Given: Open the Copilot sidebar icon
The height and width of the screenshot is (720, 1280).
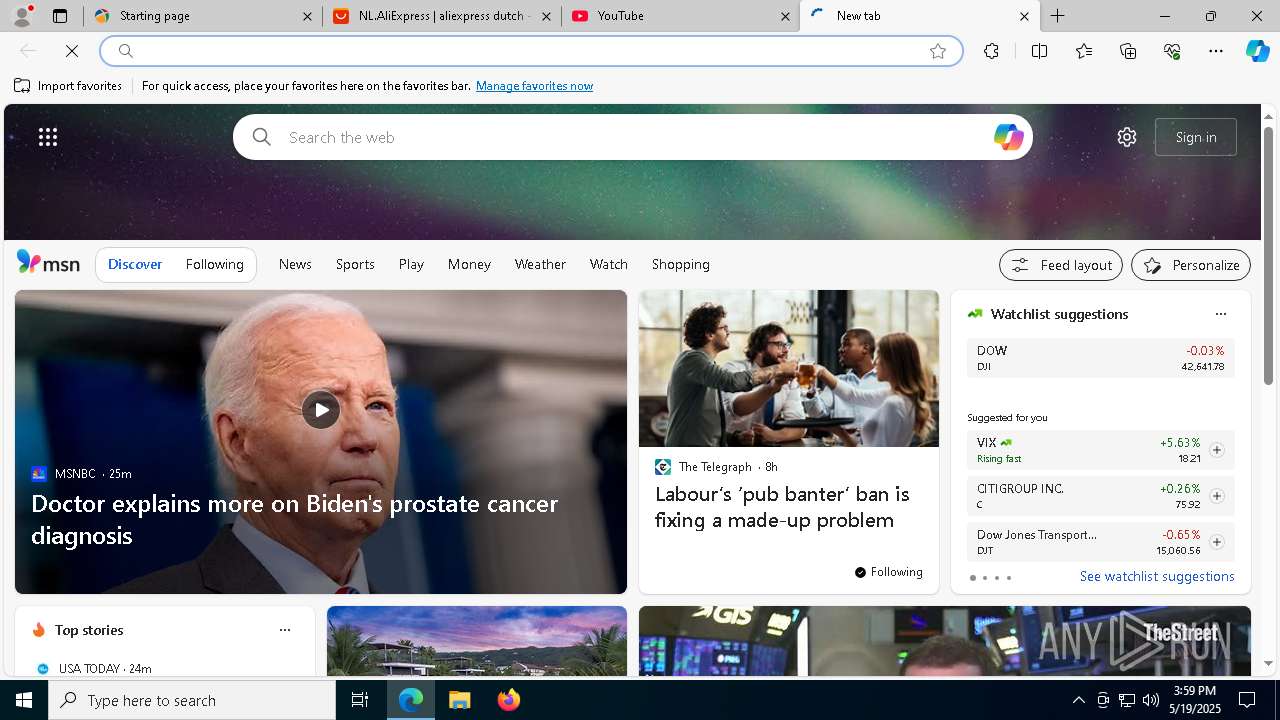Looking at the screenshot, I should [1257, 51].
